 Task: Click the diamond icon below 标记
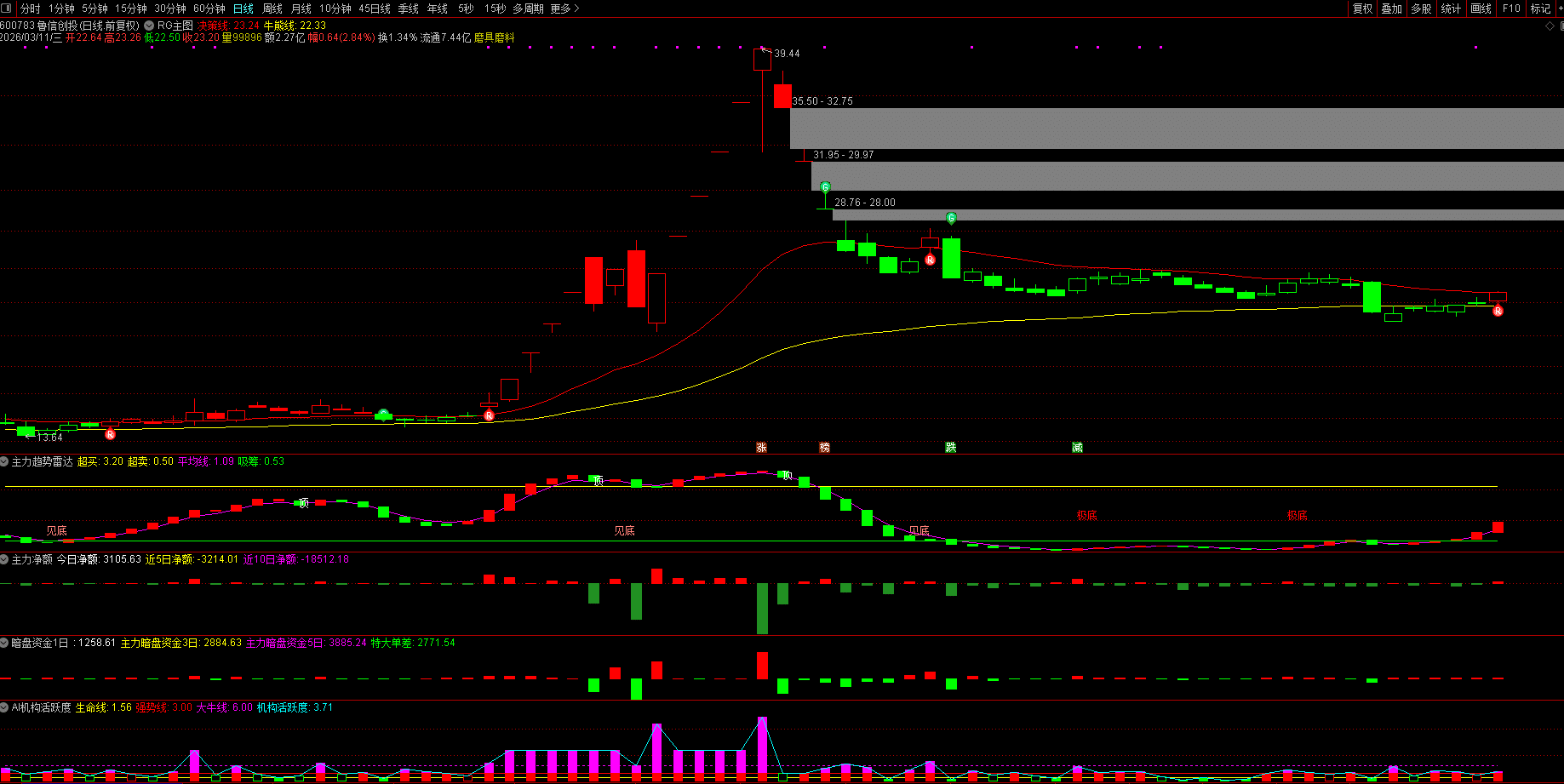coord(1550,26)
